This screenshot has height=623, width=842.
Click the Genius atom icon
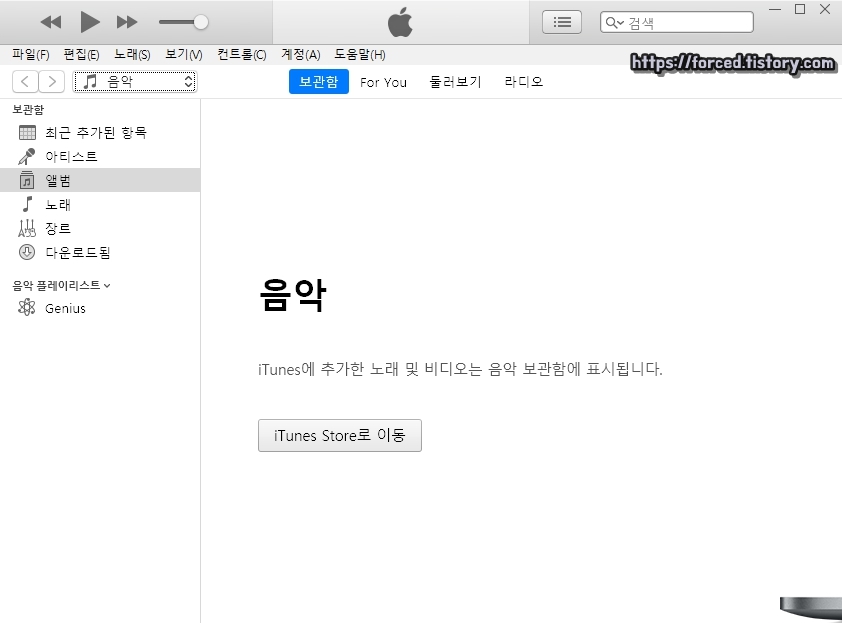(27, 308)
